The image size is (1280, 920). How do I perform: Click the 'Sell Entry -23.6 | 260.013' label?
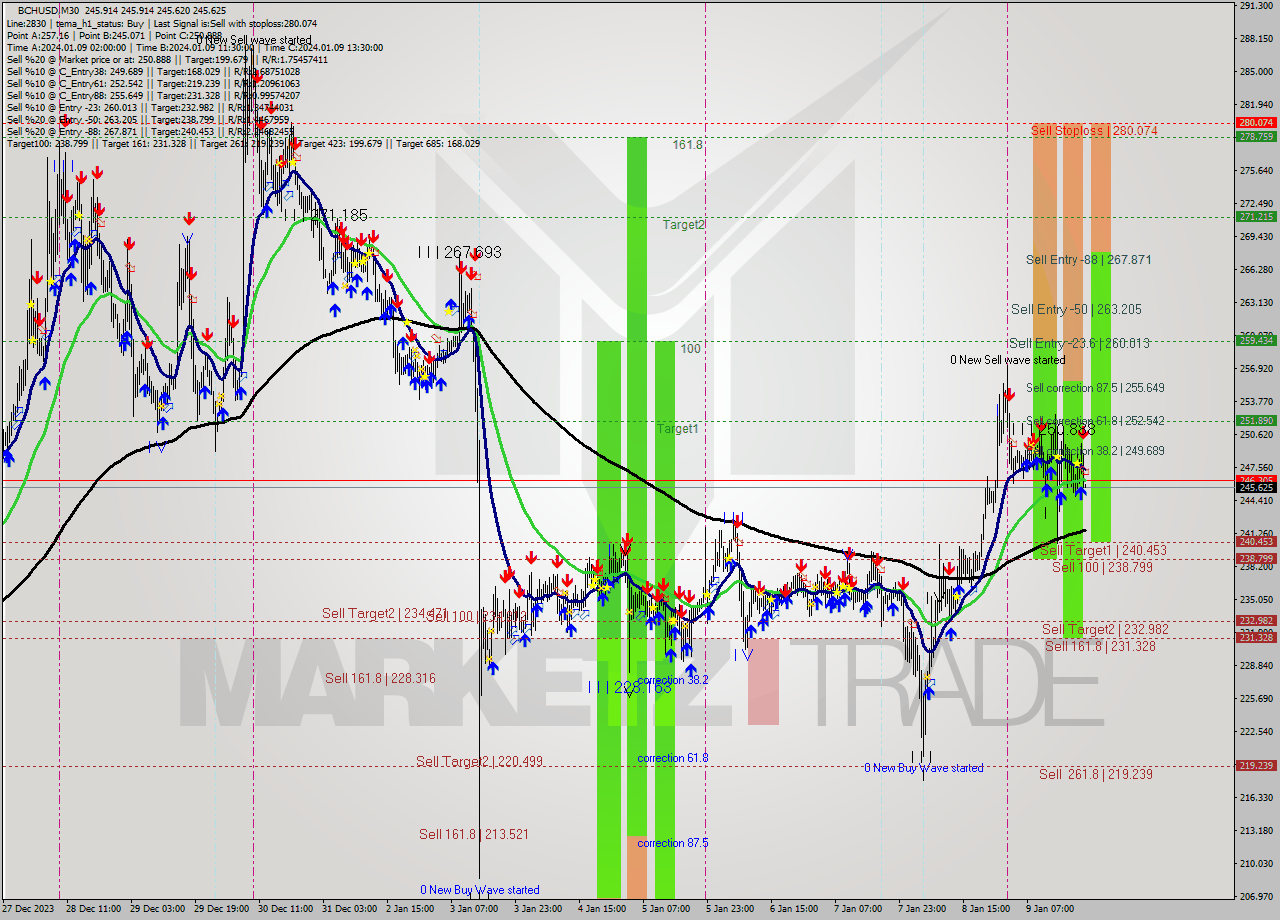pos(1079,344)
